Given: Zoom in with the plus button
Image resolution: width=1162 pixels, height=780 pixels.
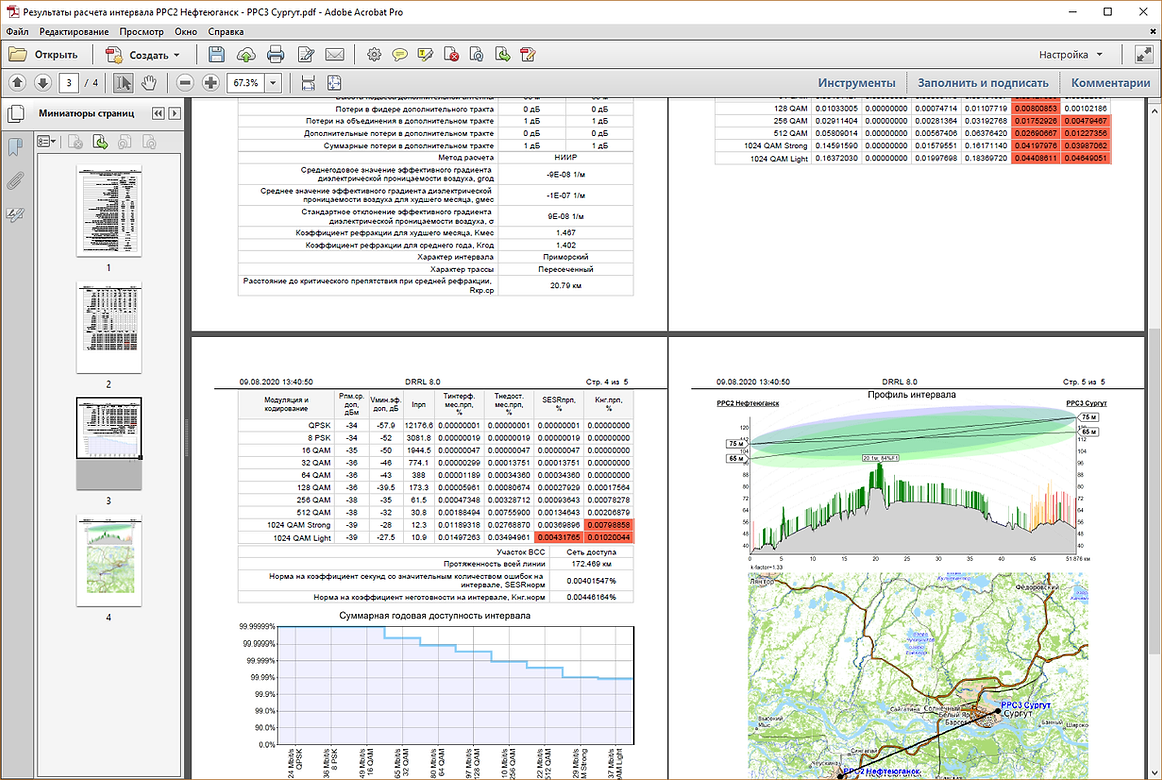Looking at the screenshot, I should coord(210,83).
